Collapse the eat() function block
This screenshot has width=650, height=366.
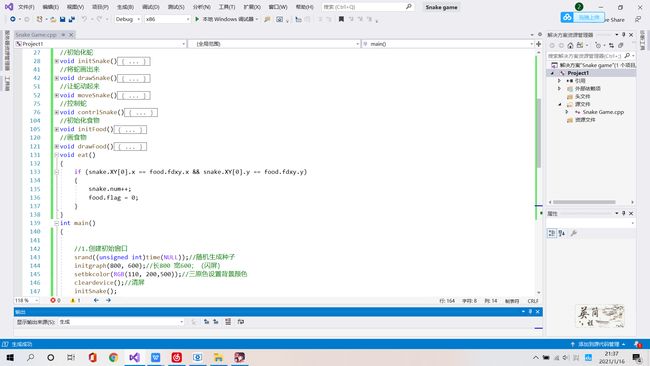click(57, 155)
